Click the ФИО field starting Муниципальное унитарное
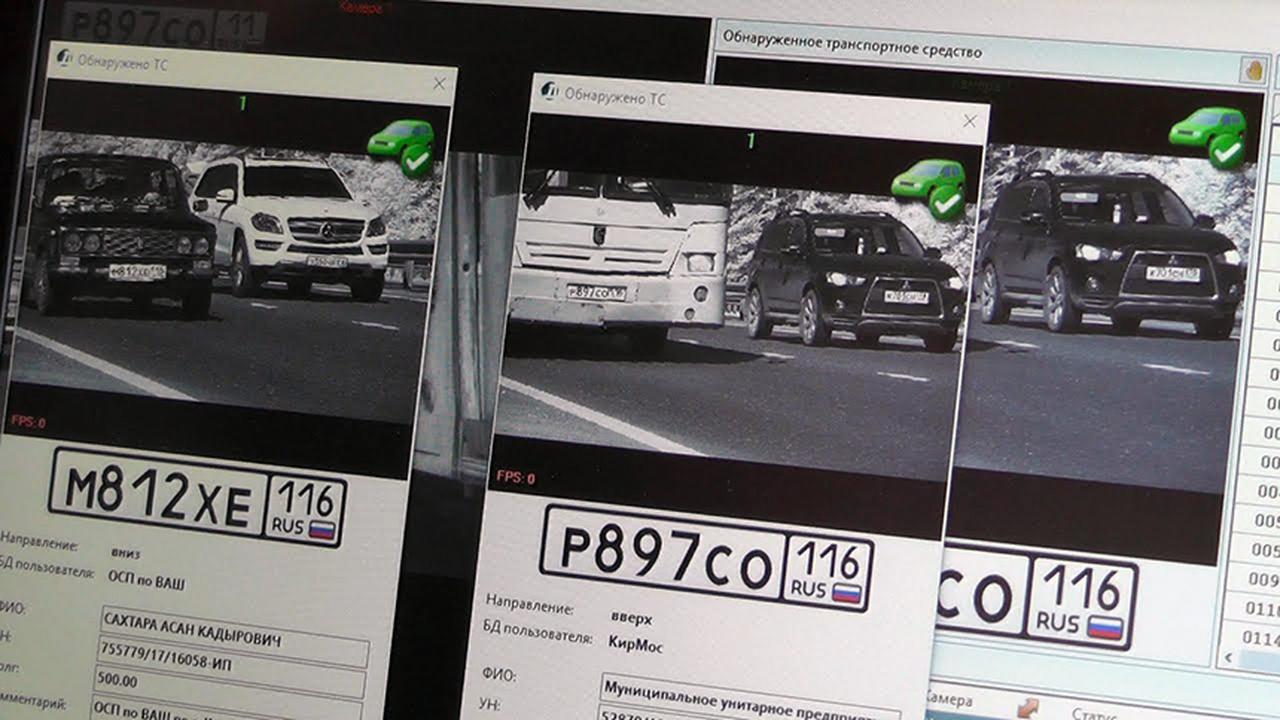This screenshot has width=1280, height=720. point(750,697)
